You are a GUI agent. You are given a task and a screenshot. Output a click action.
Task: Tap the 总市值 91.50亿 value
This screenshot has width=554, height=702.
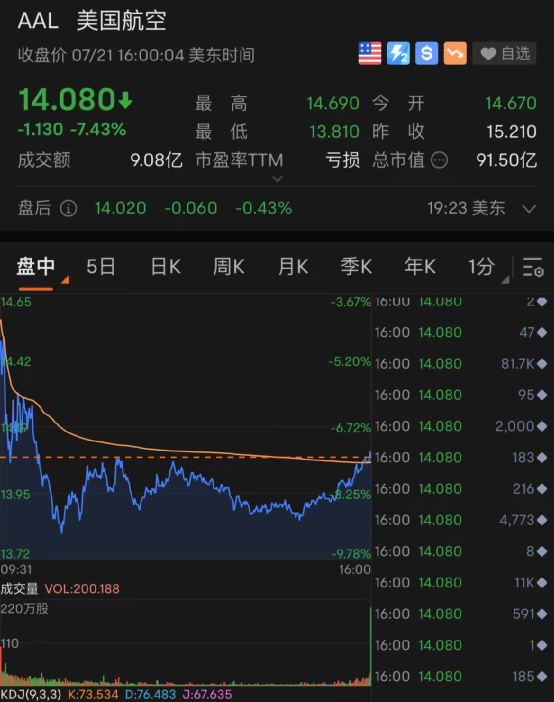pyautogui.click(x=507, y=160)
